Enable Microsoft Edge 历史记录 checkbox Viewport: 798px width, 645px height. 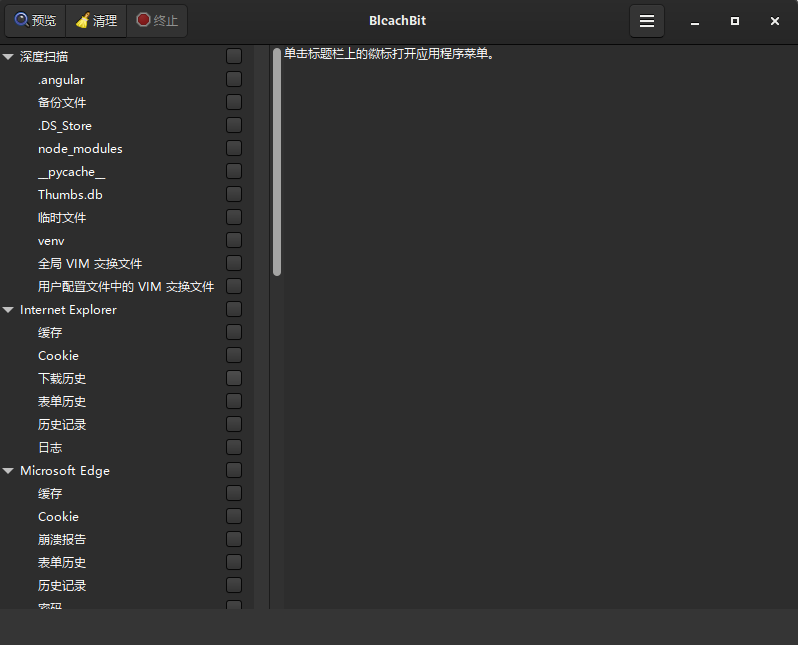pyautogui.click(x=234, y=585)
